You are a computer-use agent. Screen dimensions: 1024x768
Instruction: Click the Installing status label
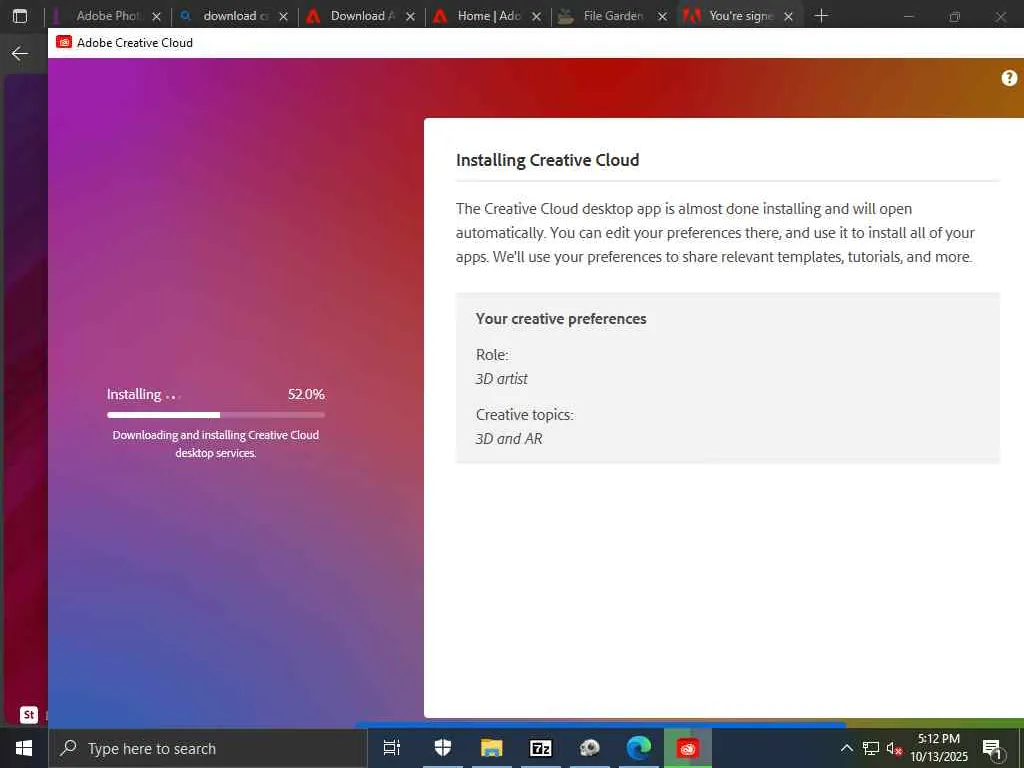134,394
